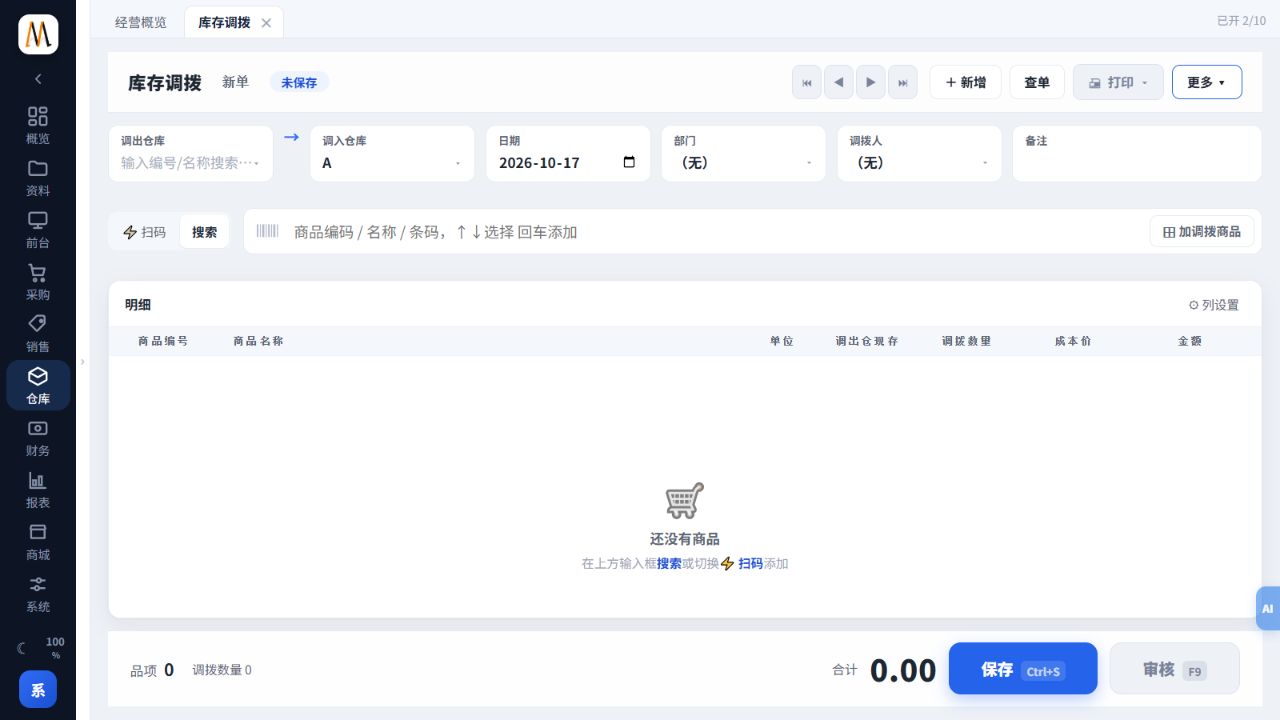
Task: Open 列设置 column settings
Action: click(1213, 305)
